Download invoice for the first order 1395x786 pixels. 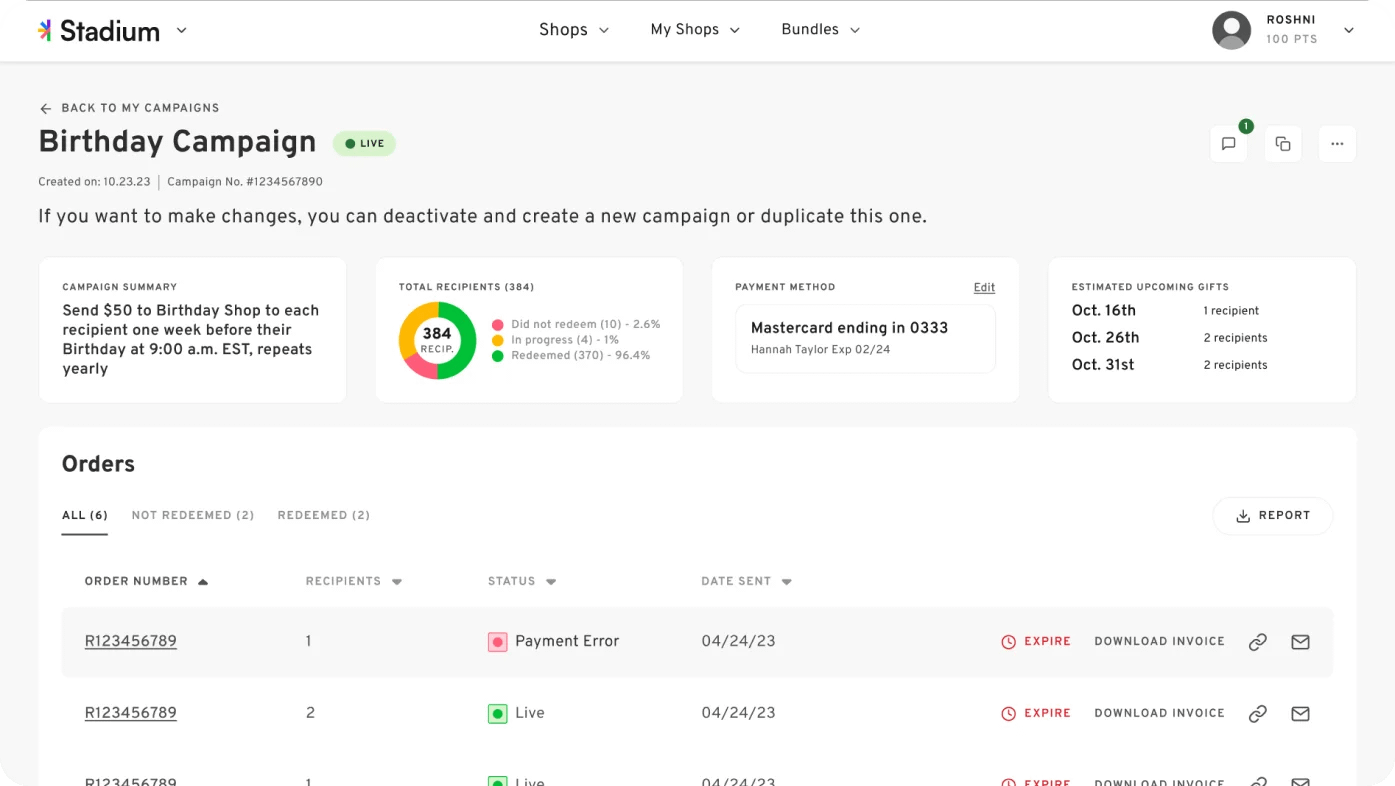(1159, 641)
